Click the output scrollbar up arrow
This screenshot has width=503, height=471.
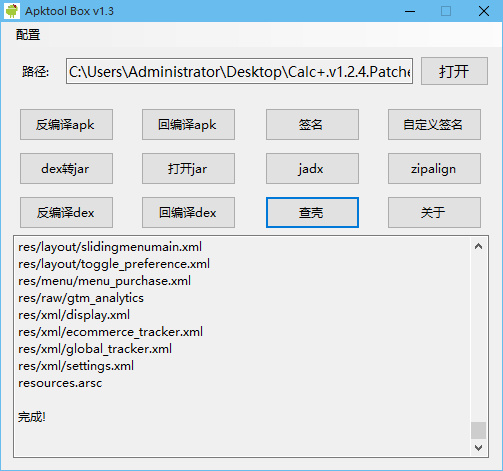point(478,246)
